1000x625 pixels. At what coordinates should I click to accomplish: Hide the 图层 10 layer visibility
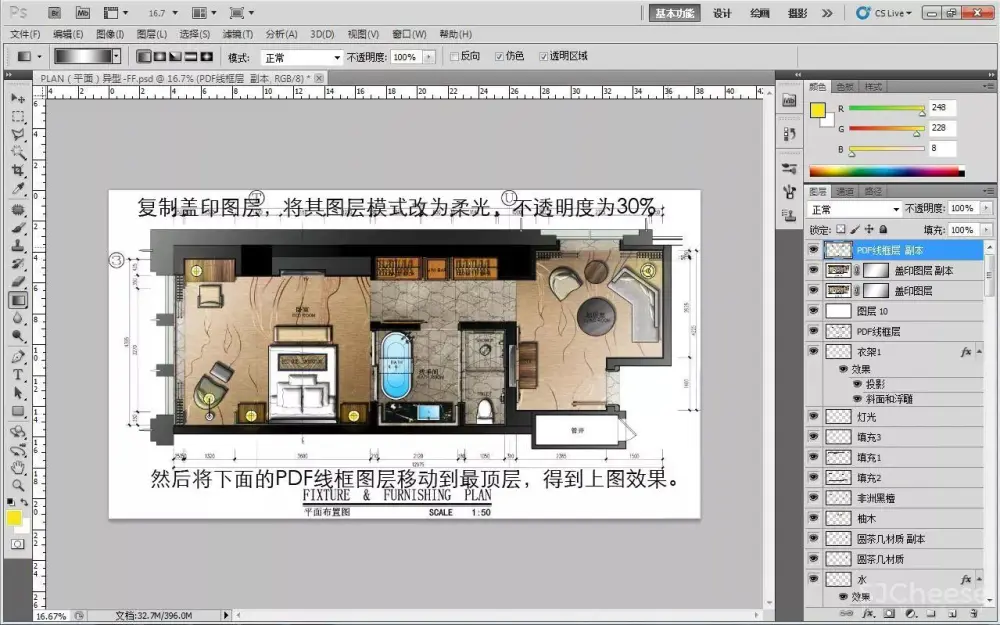[x=813, y=311]
